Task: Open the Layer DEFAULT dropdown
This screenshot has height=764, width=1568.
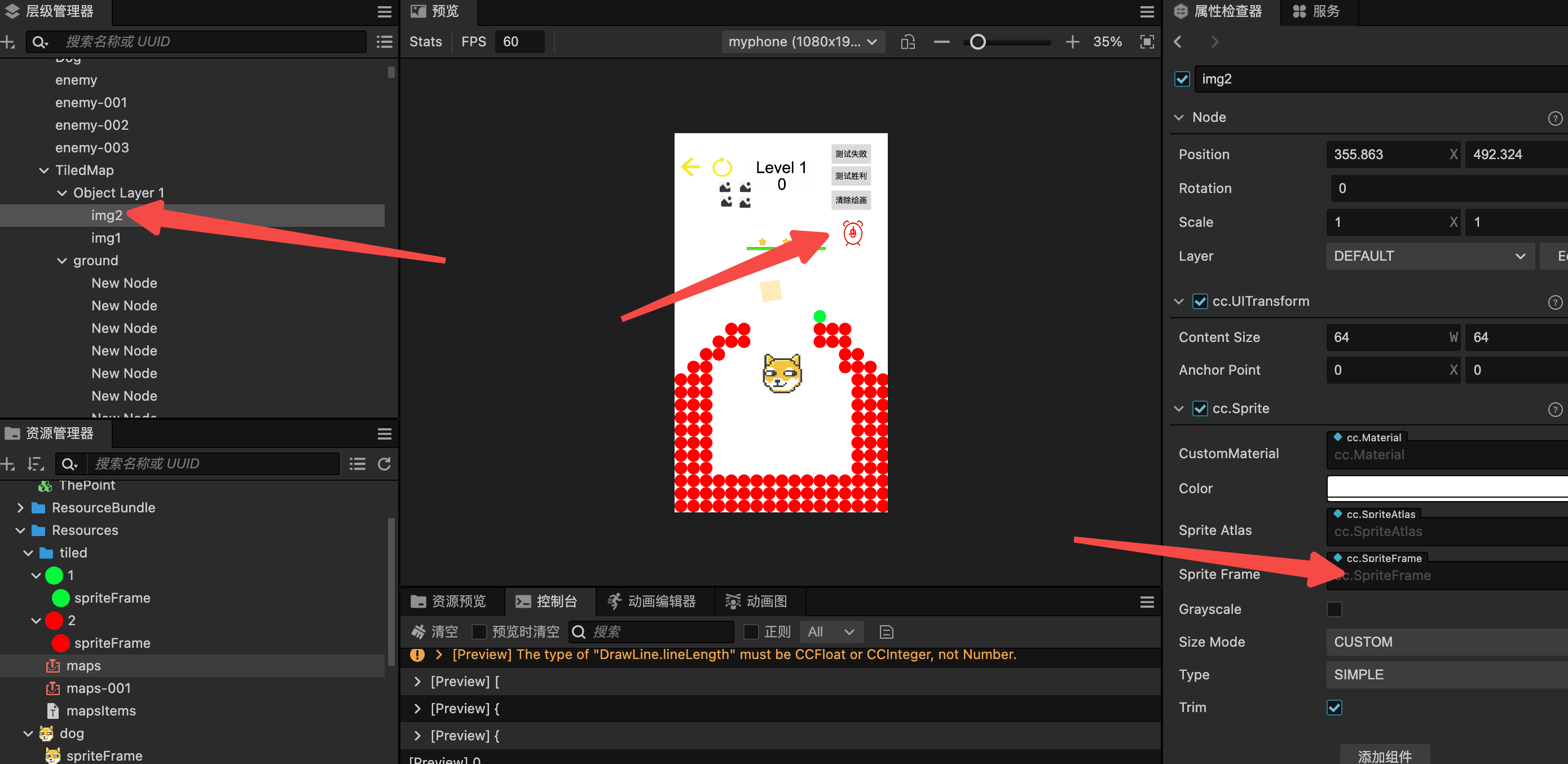Action: (x=1429, y=256)
